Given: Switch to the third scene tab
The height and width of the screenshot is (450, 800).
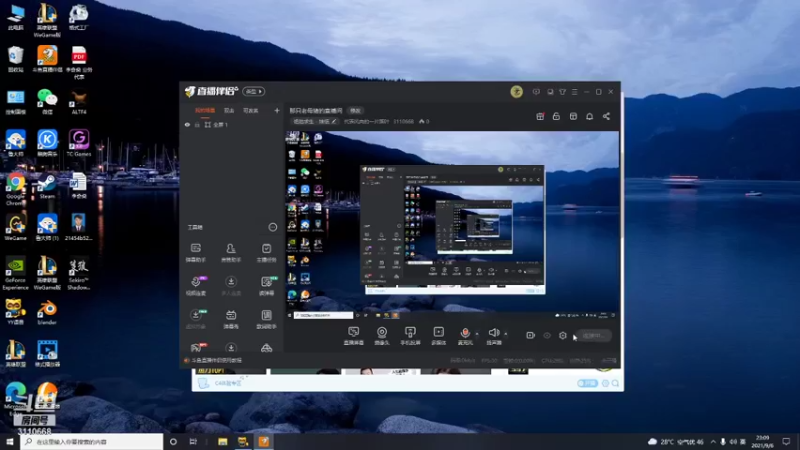Looking at the screenshot, I should 251,111.
